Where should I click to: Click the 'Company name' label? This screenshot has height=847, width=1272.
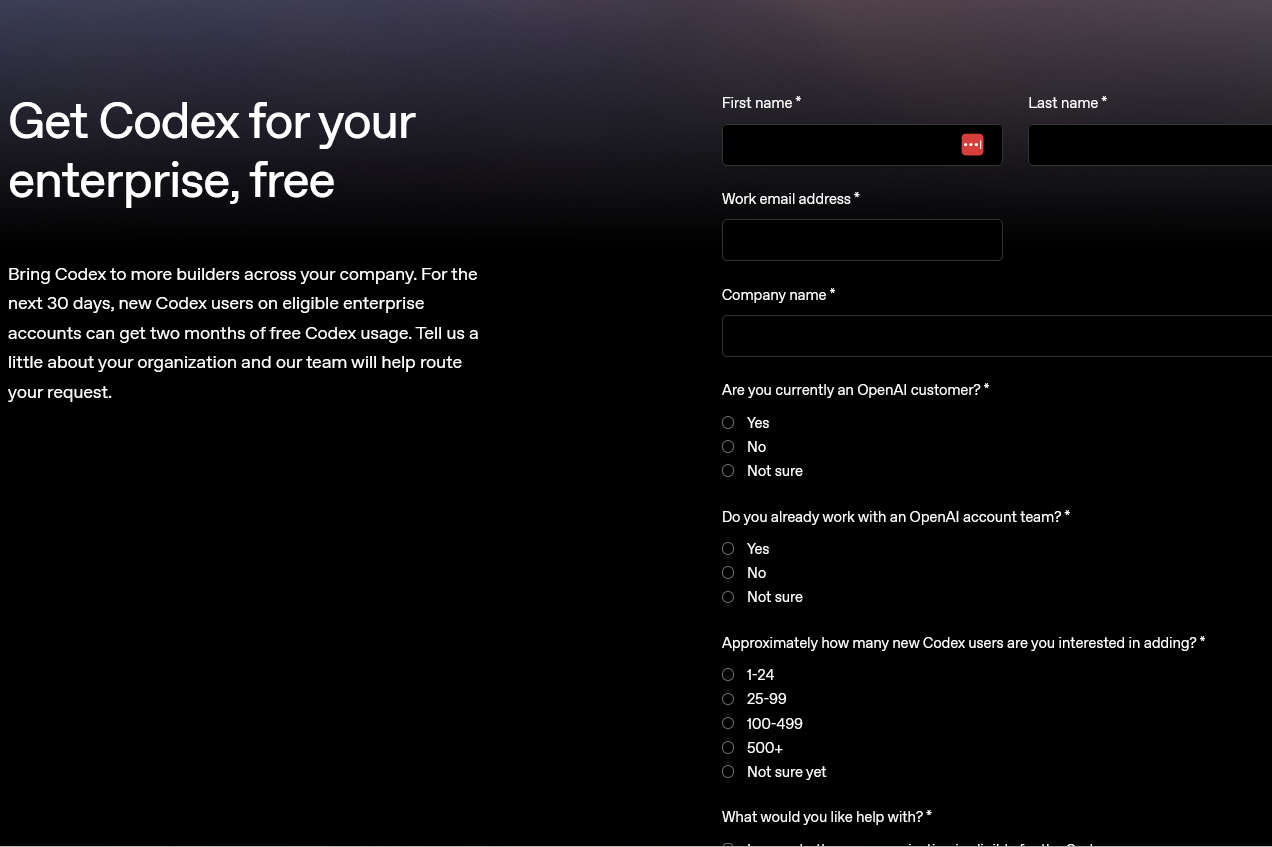pyautogui.click(x=778, y=295)
